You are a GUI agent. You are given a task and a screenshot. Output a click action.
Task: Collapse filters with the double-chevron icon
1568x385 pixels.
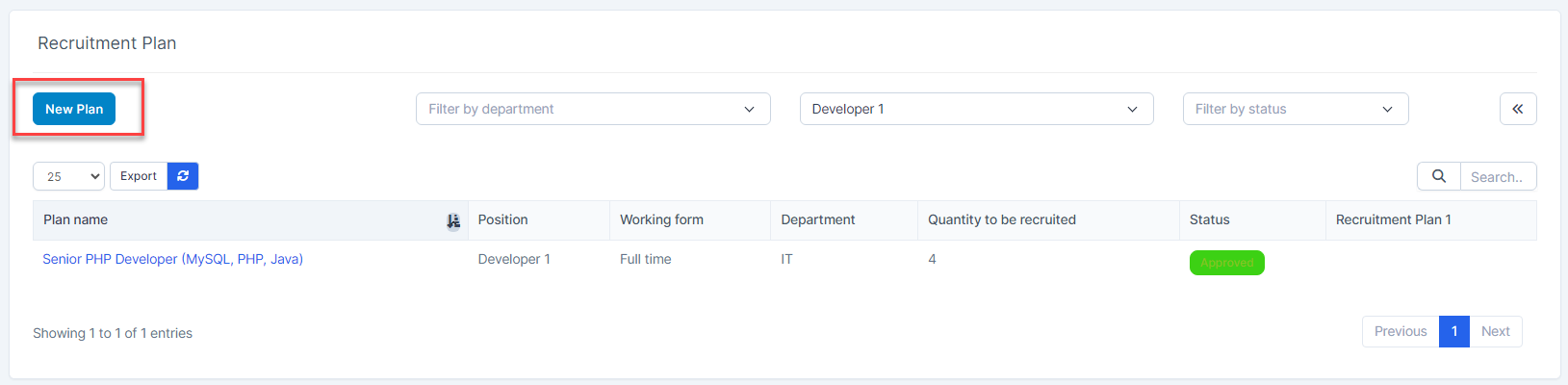tap(1517, 109)
